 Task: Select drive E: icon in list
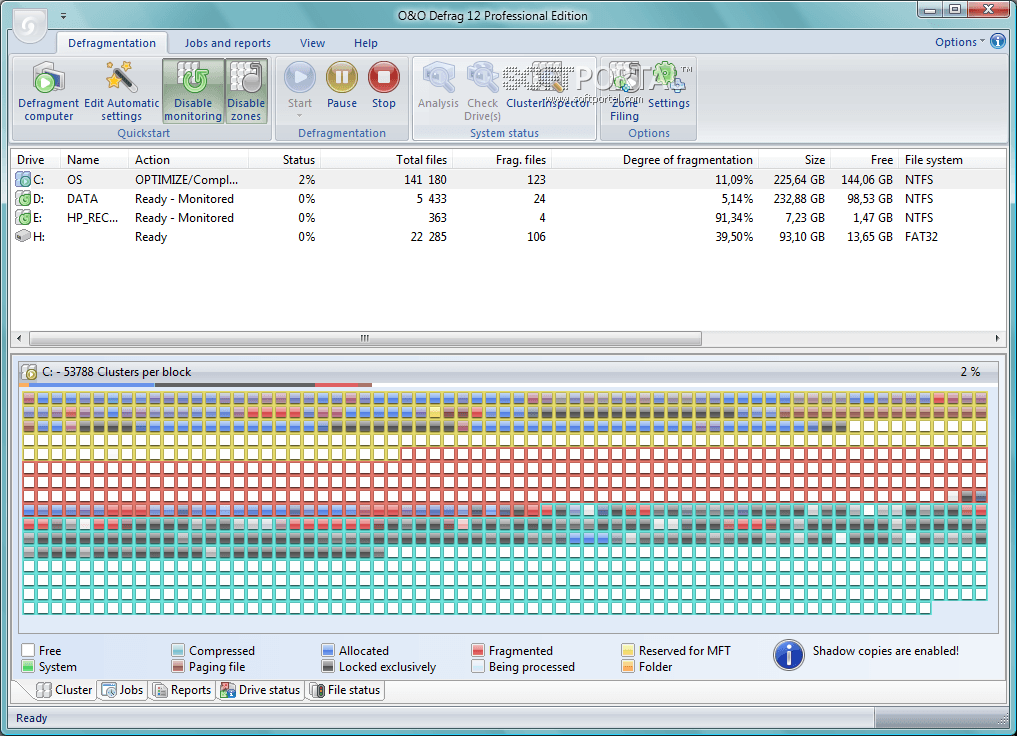tap(23, 217)
